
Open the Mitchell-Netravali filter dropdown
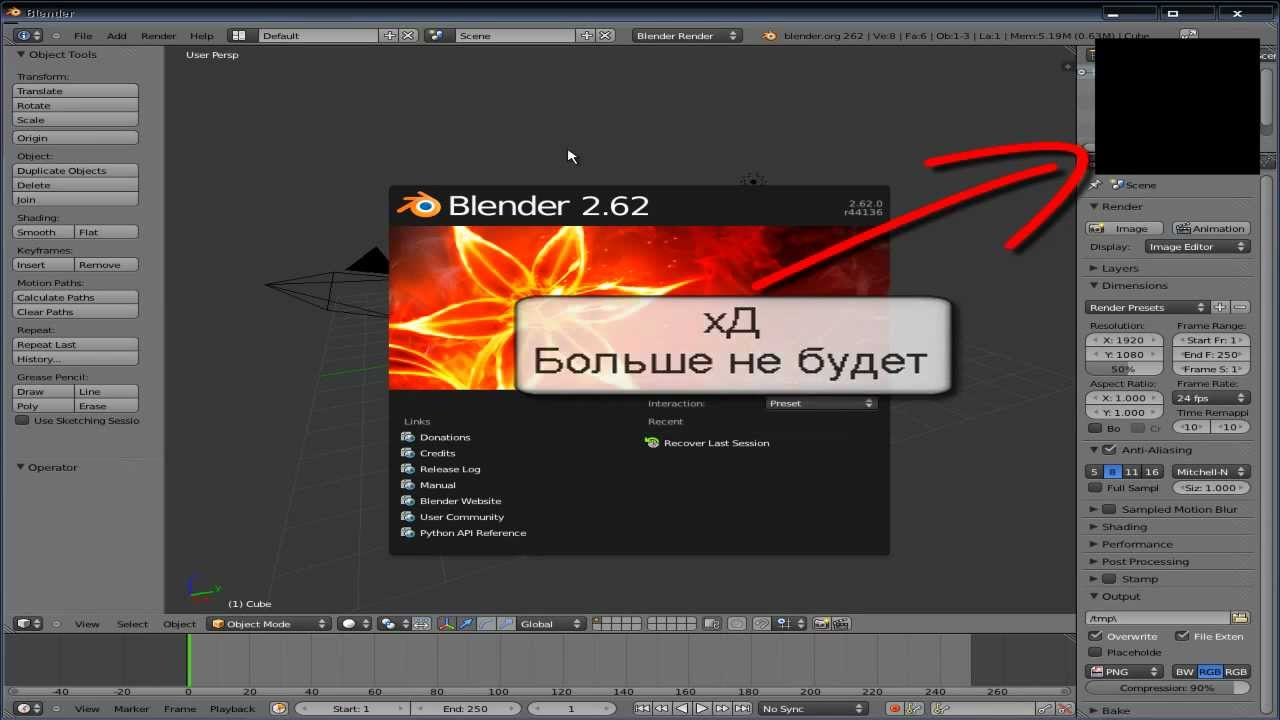pyautogui.click(x=1211, y=472)
